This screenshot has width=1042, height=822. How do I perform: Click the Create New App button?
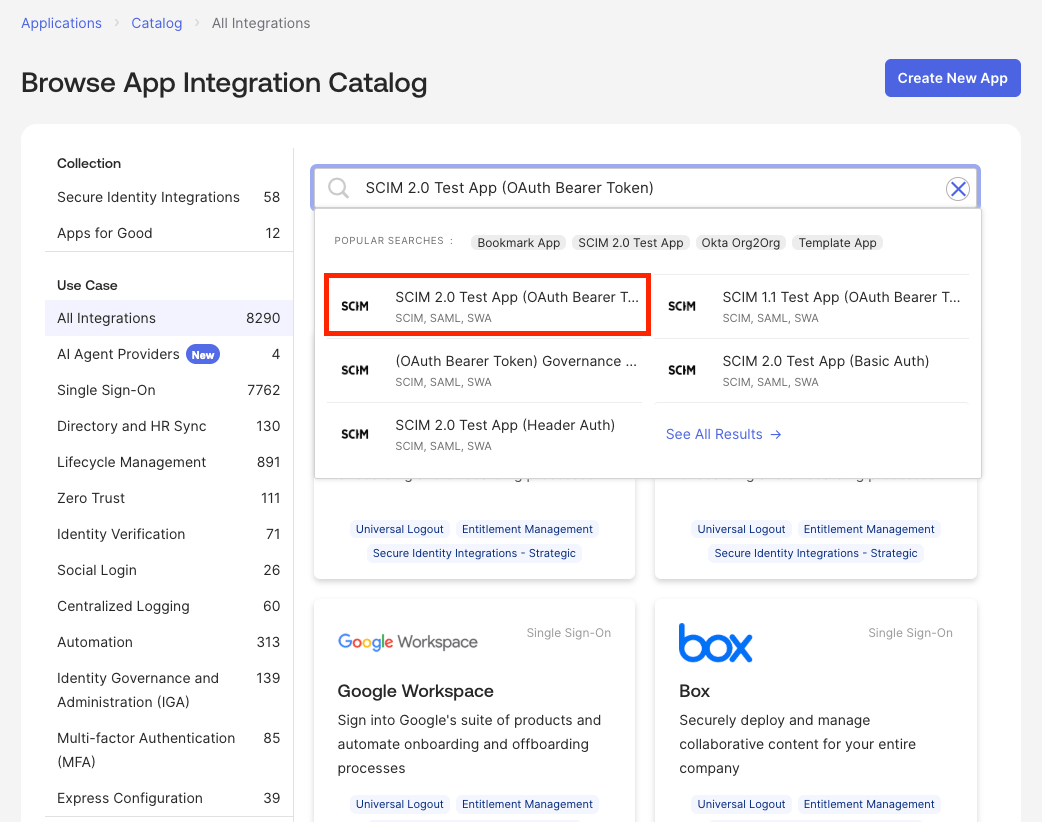click(952, 78)
